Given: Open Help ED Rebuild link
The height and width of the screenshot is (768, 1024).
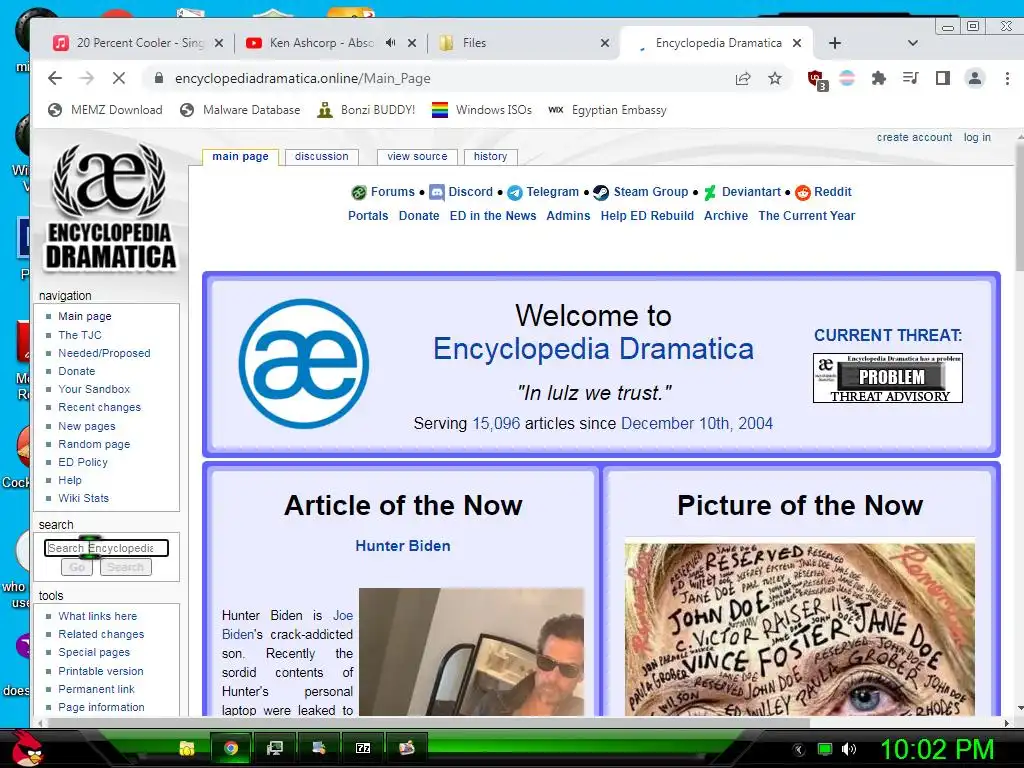Looking at the screenshot, I should [647, 216].
